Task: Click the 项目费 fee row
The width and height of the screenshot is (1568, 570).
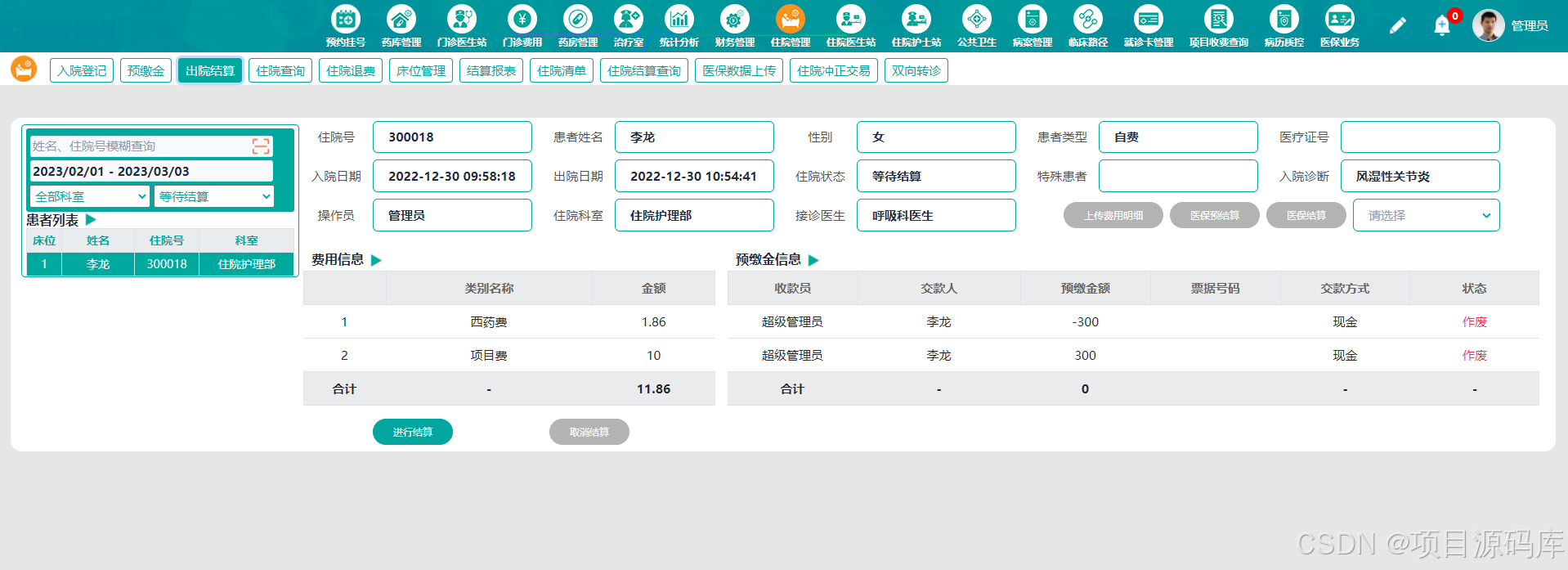Action: point(508,356)
